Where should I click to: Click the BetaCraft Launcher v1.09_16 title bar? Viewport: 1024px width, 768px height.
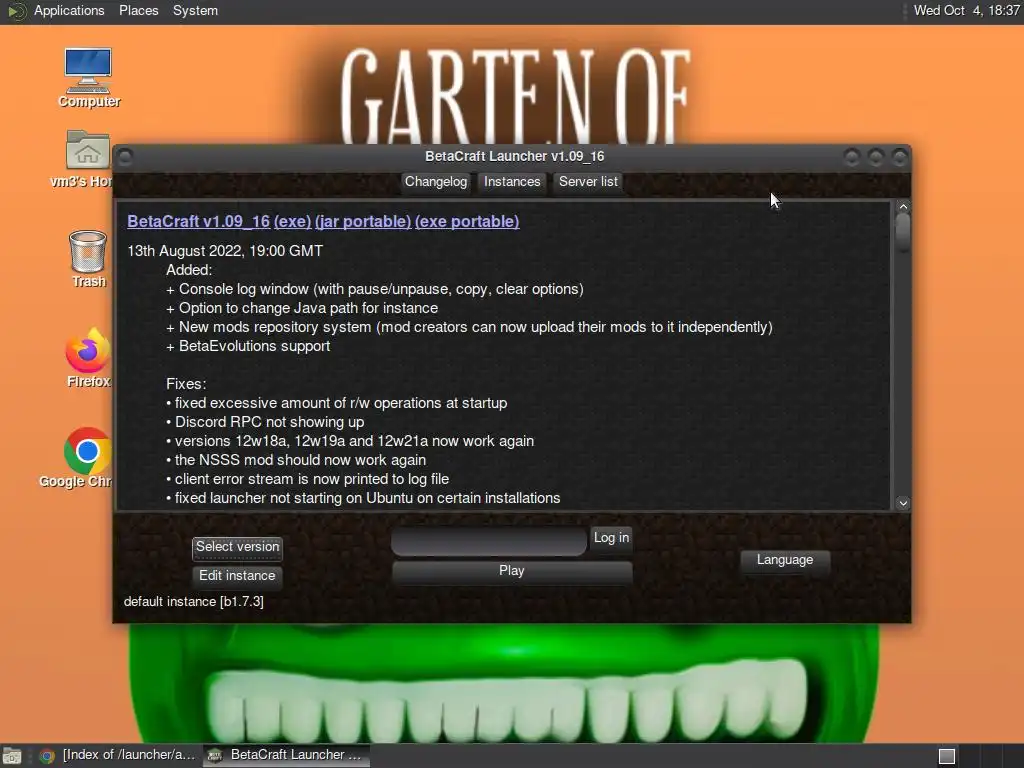coord(515,157)
